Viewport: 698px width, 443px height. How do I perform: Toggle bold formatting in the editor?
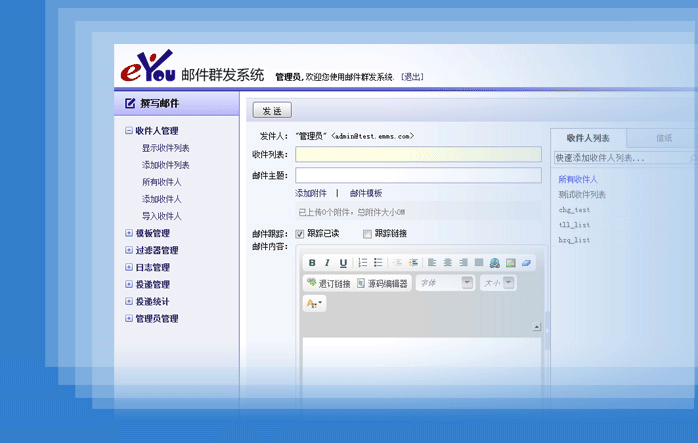tap(312, 263)
